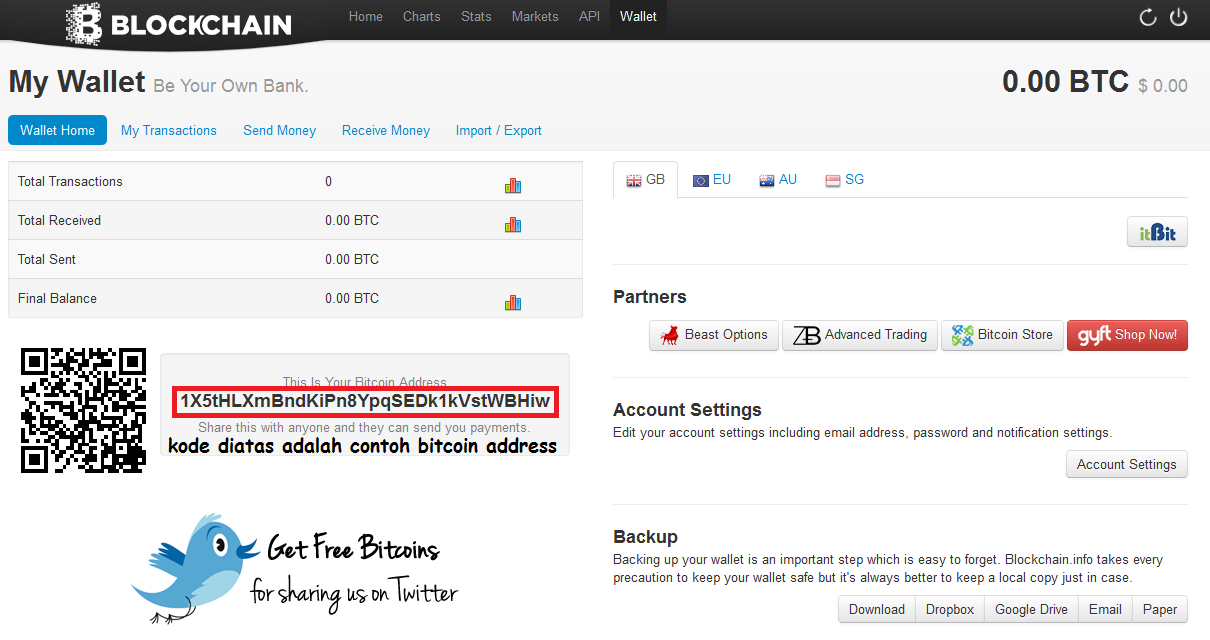Click the Backup heading
This screenshot has width=1210, height=640.
click(645, 537)
